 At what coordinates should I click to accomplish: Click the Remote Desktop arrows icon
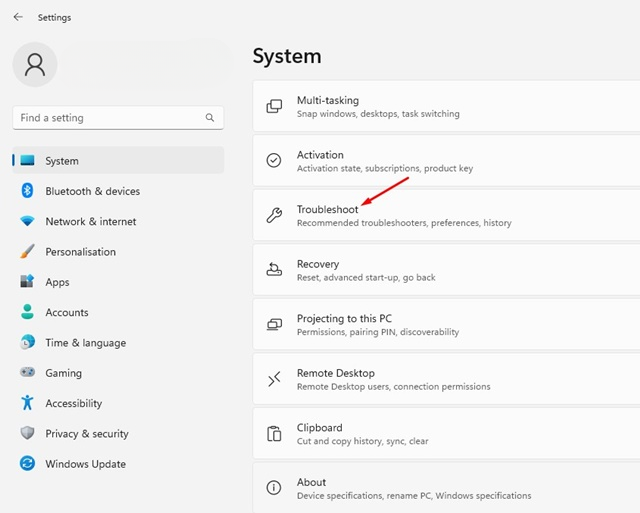[274, 379]
